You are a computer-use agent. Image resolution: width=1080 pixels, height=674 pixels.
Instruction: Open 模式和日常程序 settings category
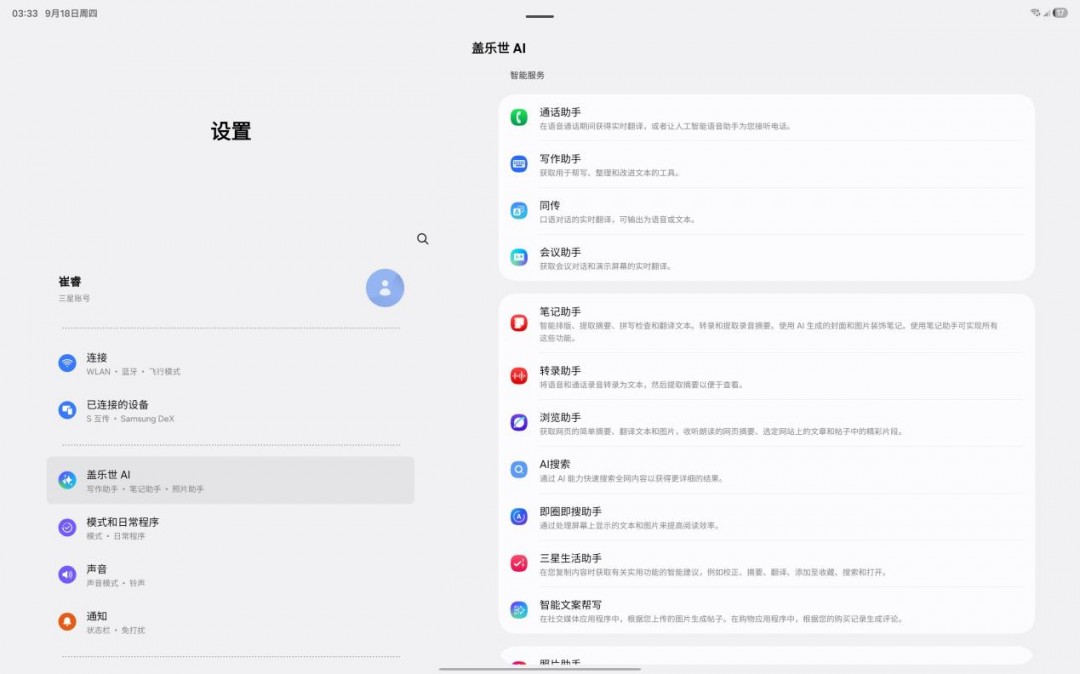pyautogui.click(x=231, y=528)
